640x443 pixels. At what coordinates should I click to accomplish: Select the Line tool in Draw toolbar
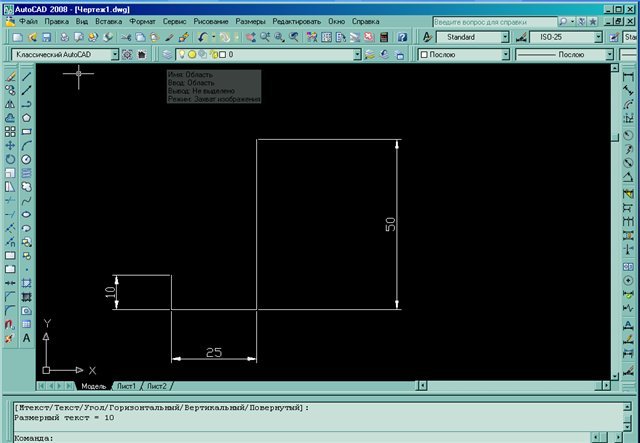point(26,75)
